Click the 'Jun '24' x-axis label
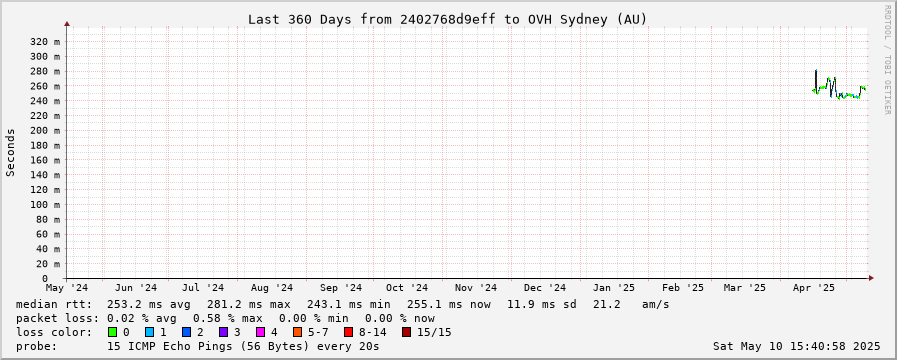The image size is (897, 360). 136,287
